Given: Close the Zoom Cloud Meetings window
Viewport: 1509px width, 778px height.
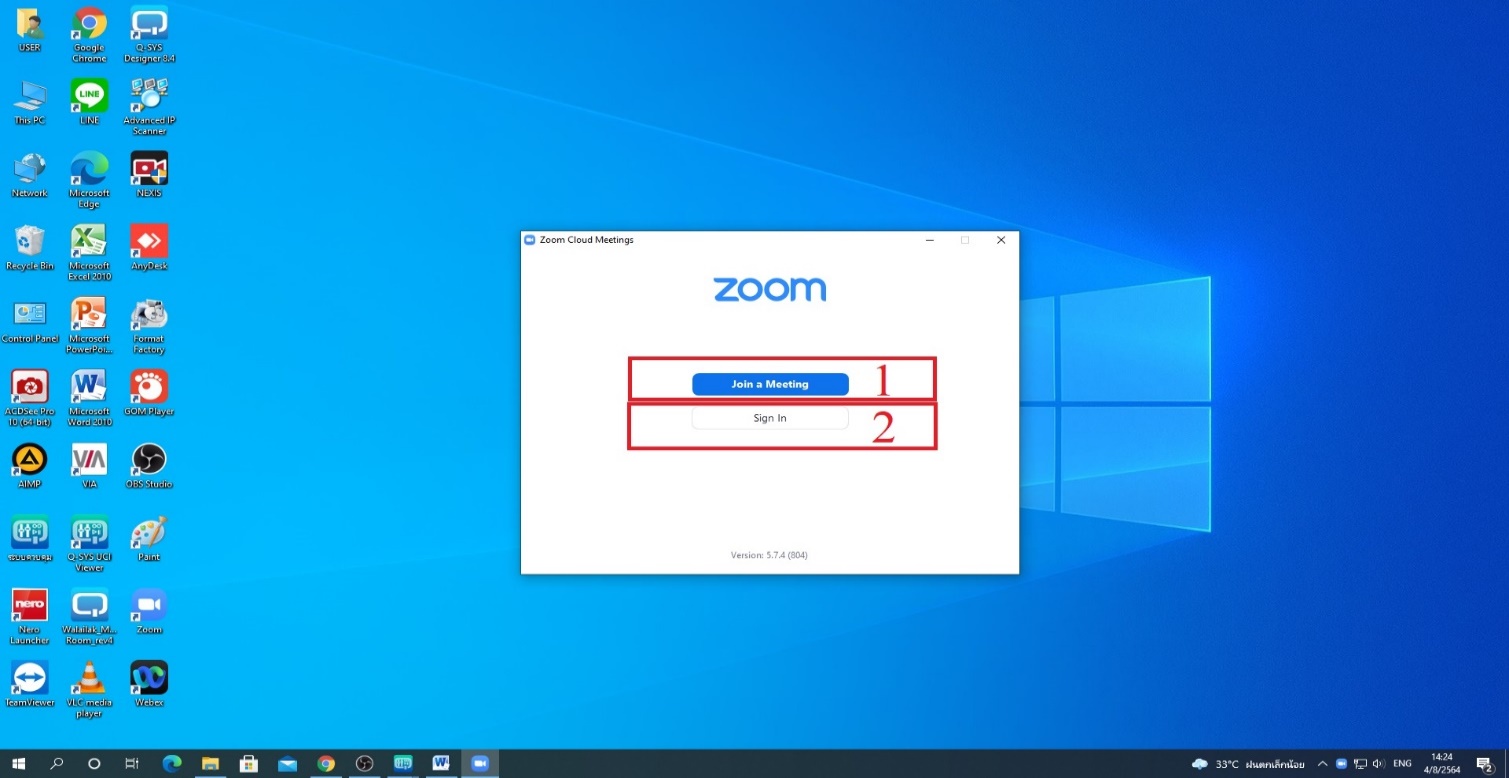Looking at the screenshot, I should point(1001,240).
